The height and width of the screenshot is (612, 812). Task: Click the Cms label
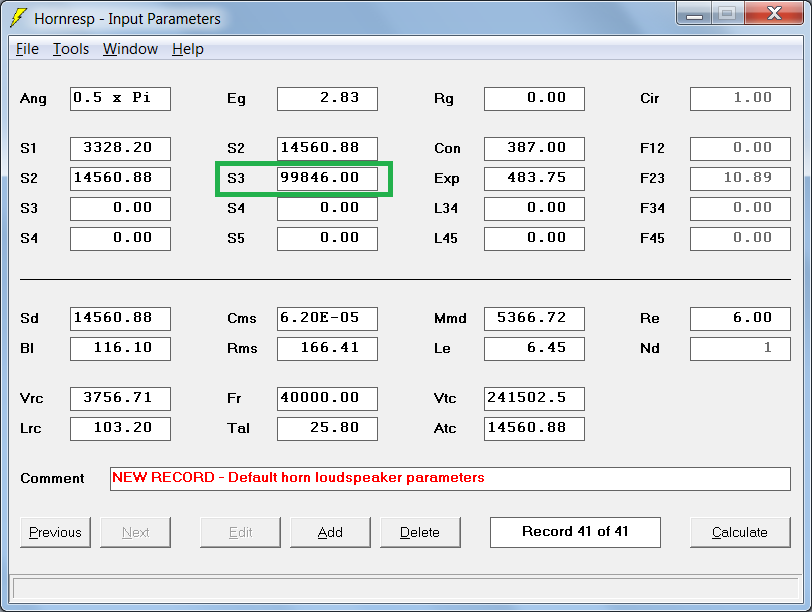point(241,318)
